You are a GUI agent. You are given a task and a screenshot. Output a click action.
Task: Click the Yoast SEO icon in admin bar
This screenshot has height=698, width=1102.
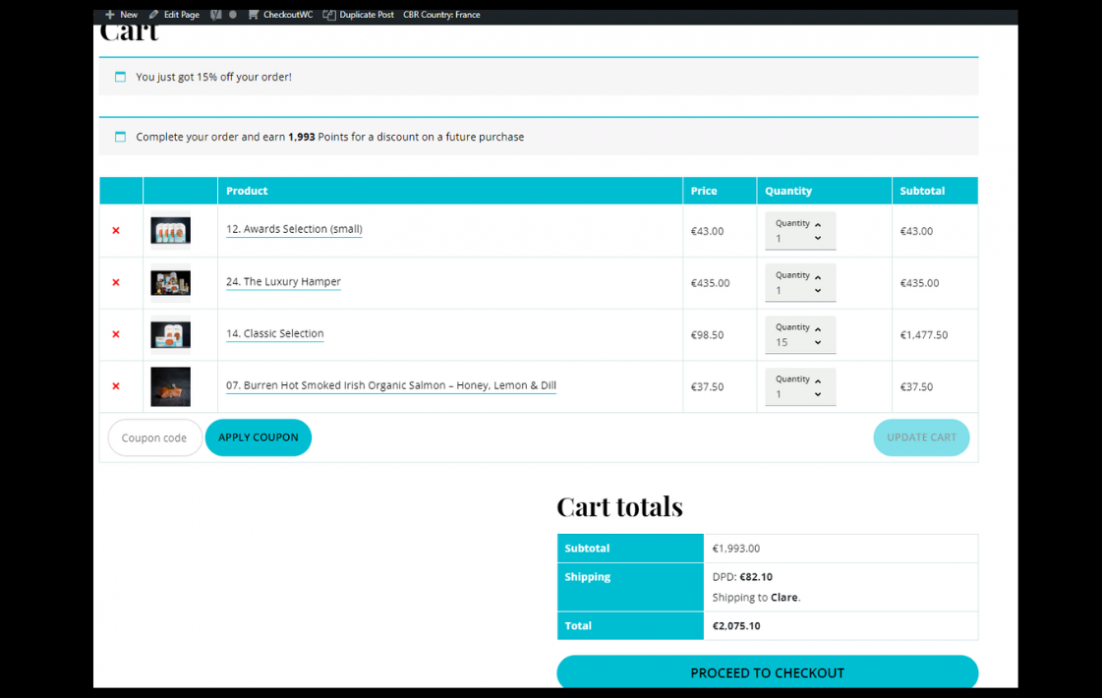pos(216,15)
